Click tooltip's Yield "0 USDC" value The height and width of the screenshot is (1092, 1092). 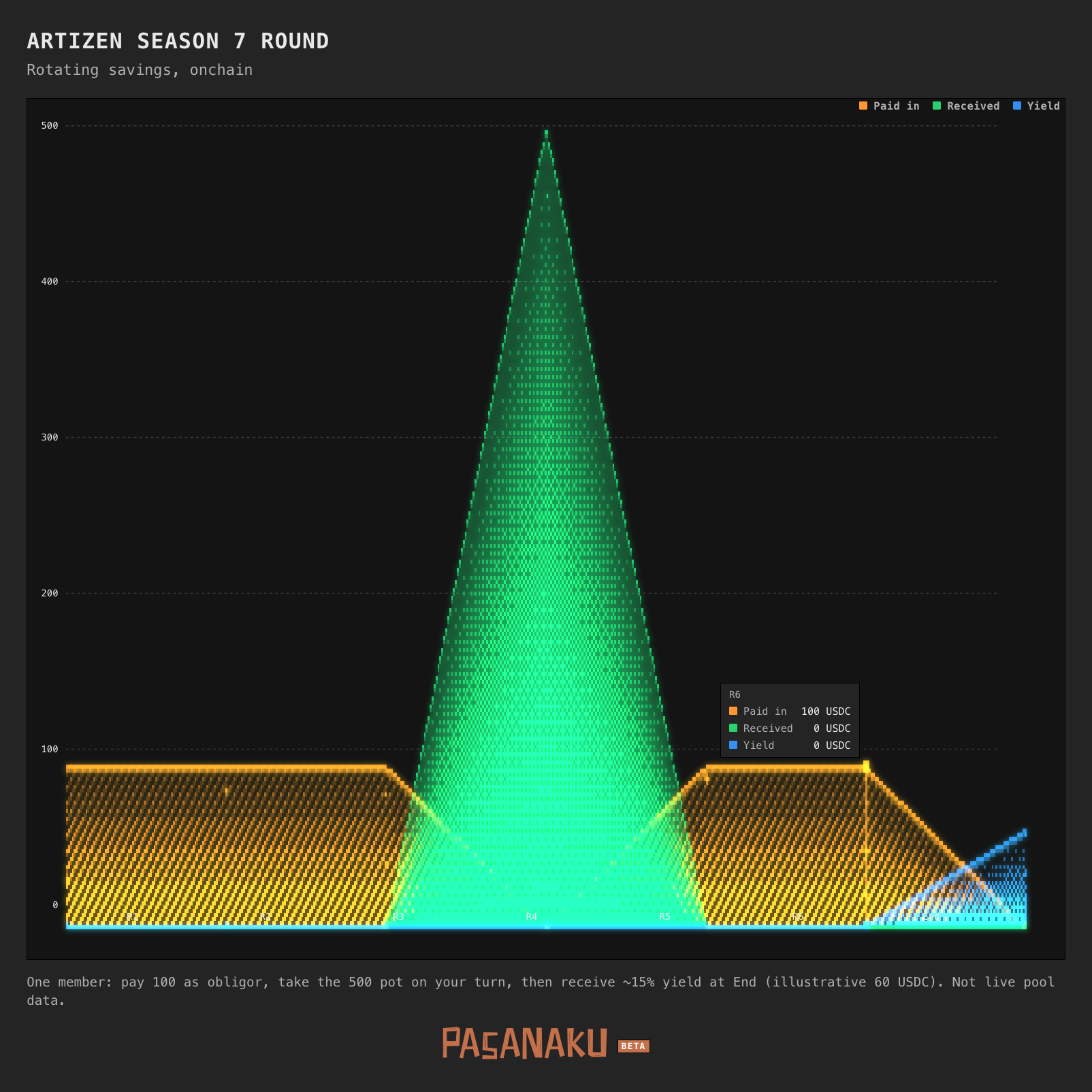(832, 745)
